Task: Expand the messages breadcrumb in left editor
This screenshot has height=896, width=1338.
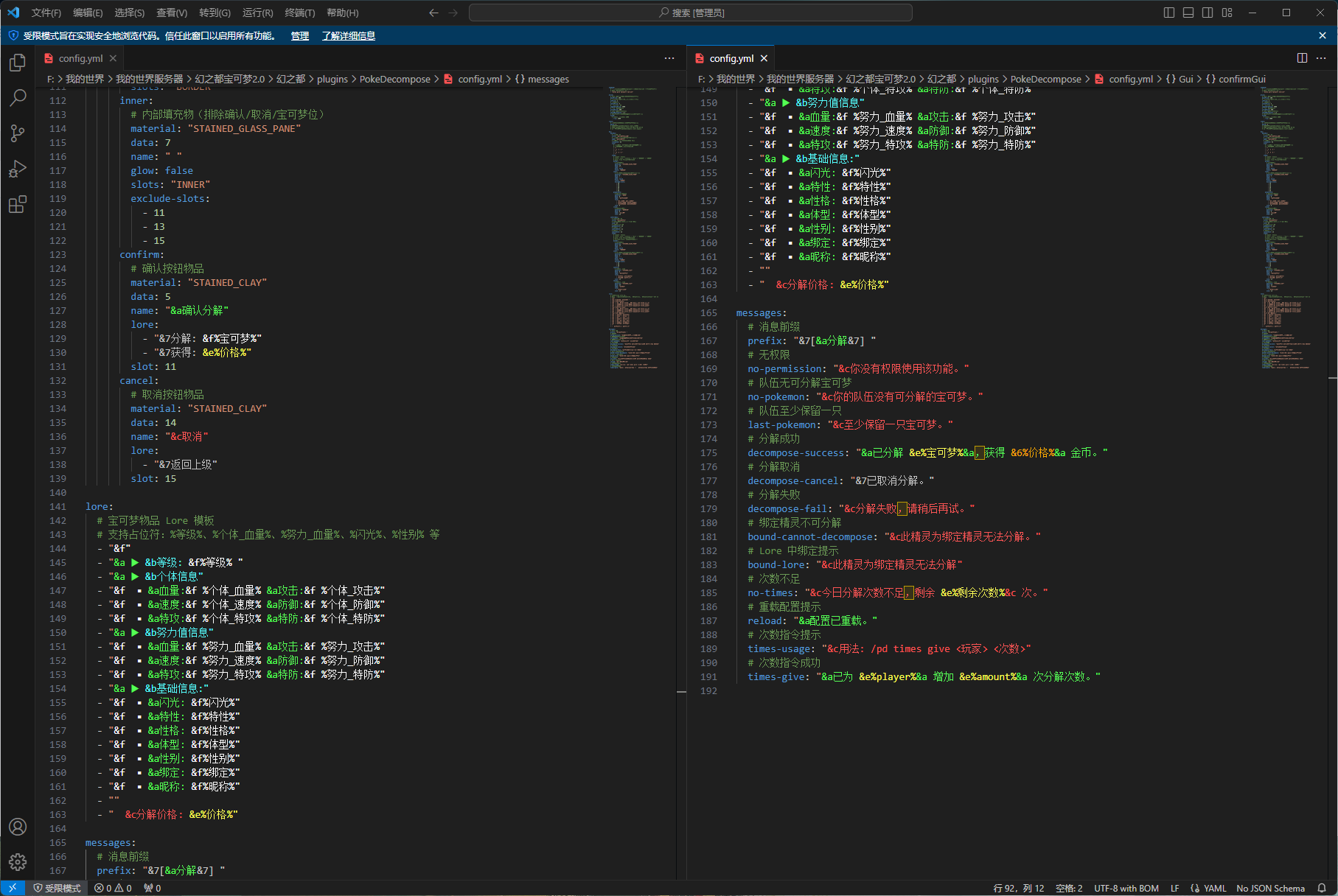Action: pyautogui.click(x=548, y=79)
